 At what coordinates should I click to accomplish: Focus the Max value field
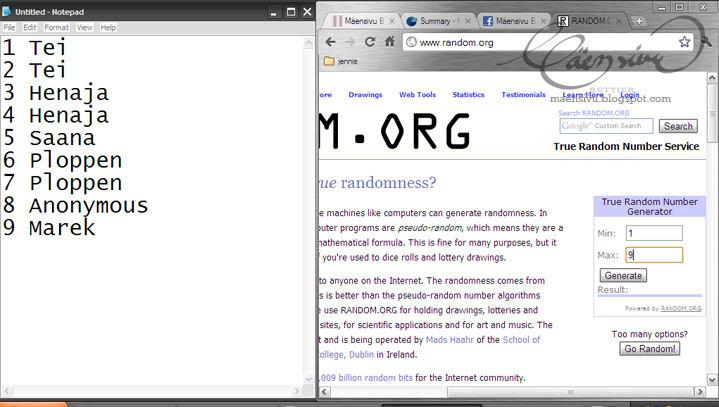654,255
